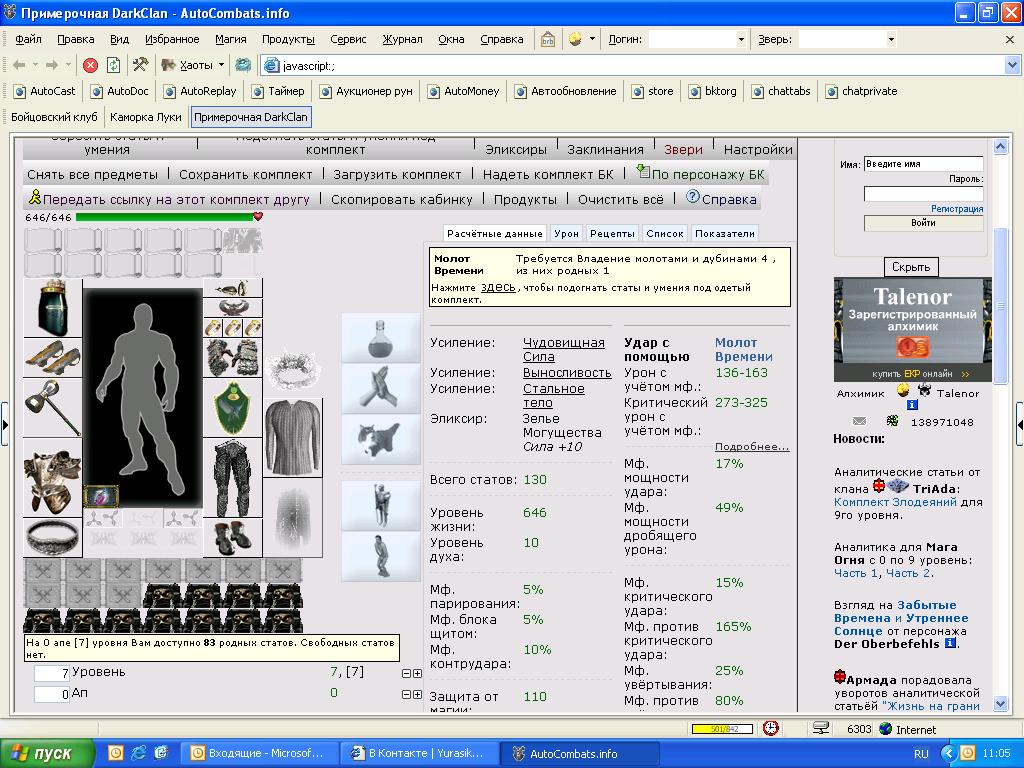Screen dimensions: 1024x768
Task: Open Входящие Microsoft taskbar window
Action: [259, 753]
